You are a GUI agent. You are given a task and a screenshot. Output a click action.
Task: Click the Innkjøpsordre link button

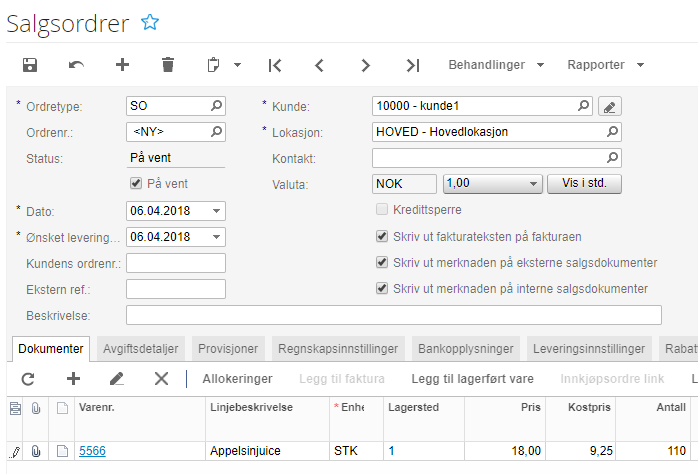[x=612, y=379]
